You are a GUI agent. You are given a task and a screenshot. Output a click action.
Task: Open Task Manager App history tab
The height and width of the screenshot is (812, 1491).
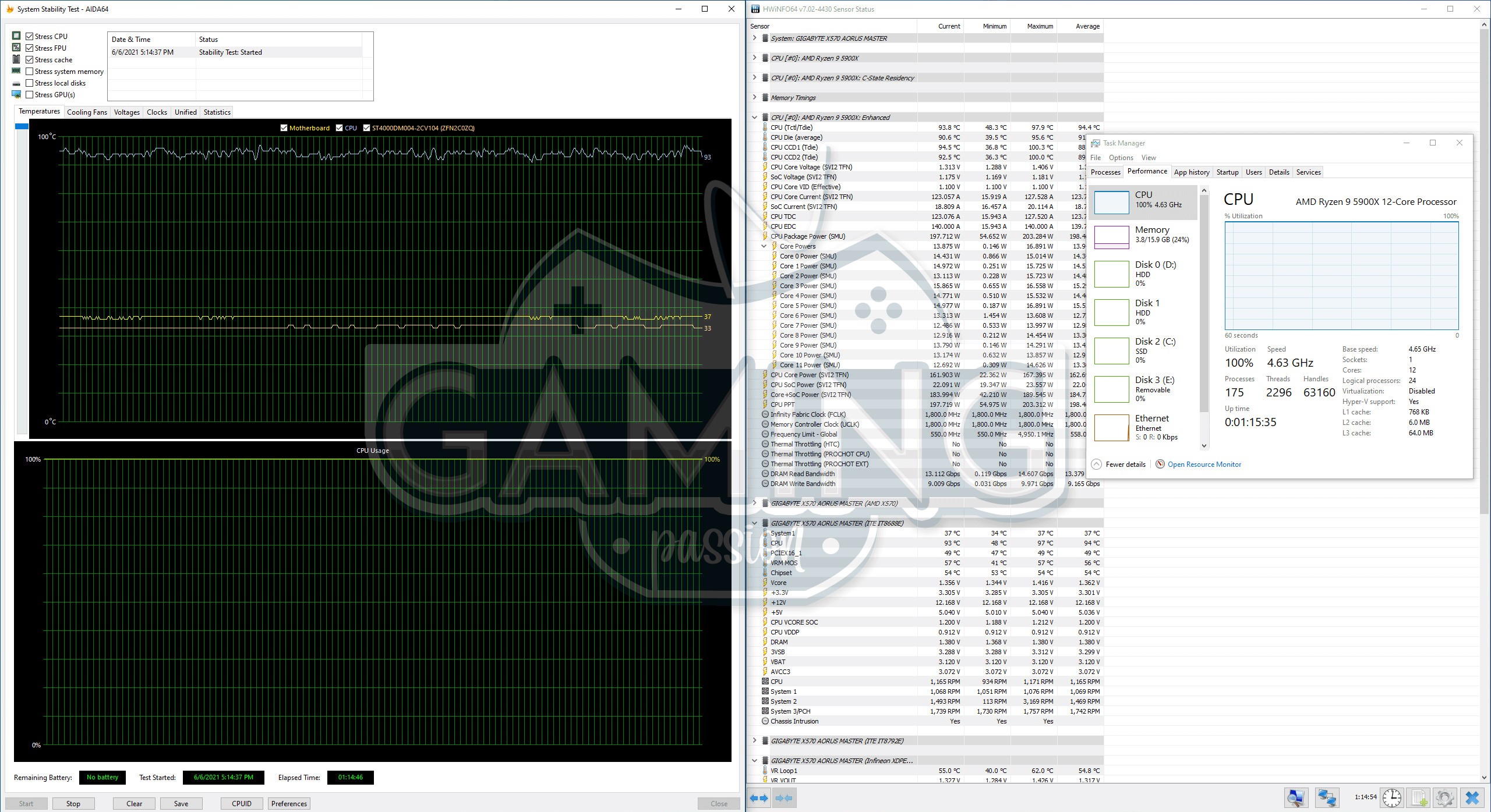pyautogui.click(x=1191, y=172)
